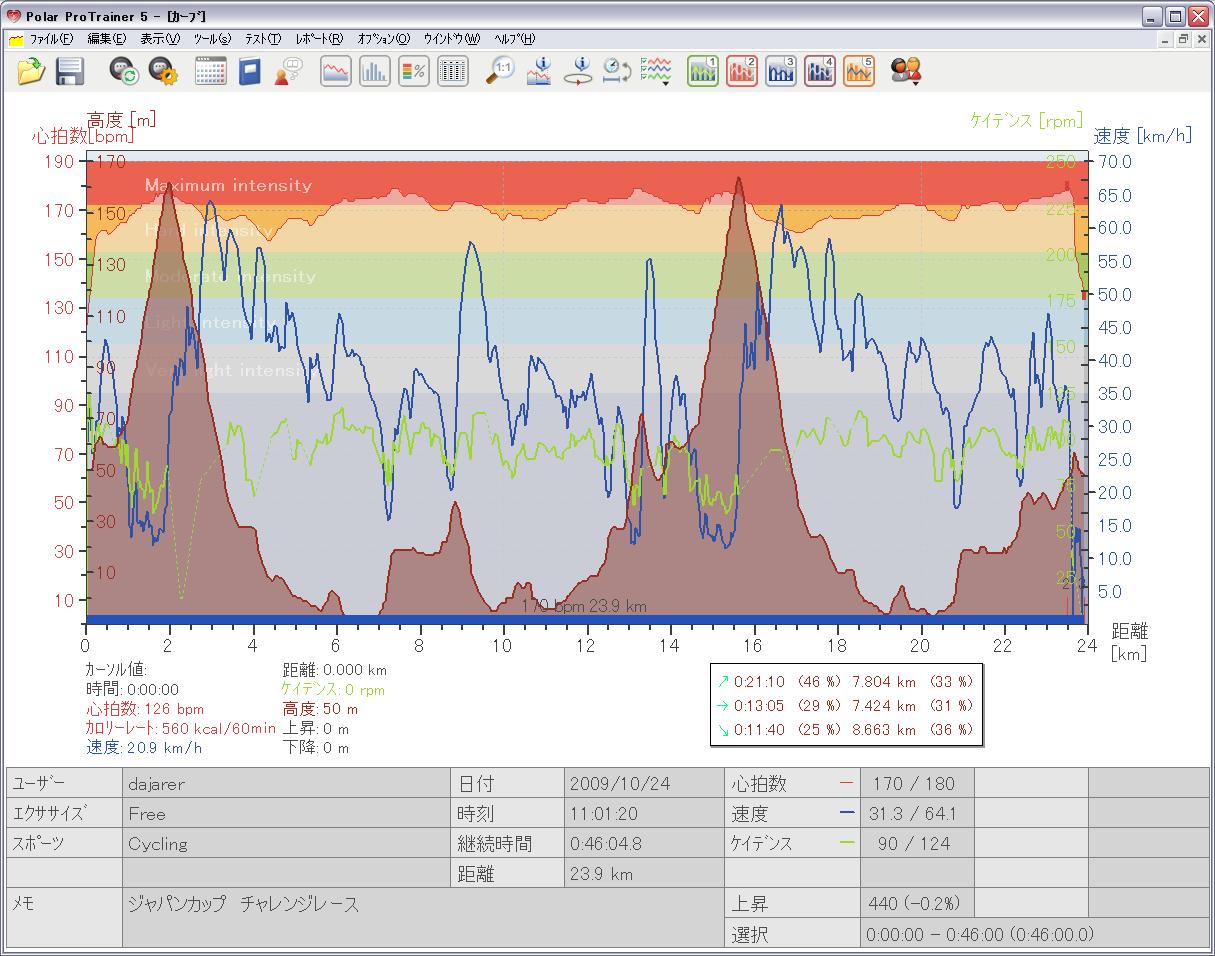Click the distance value 23.9 km

click(644, 874)
